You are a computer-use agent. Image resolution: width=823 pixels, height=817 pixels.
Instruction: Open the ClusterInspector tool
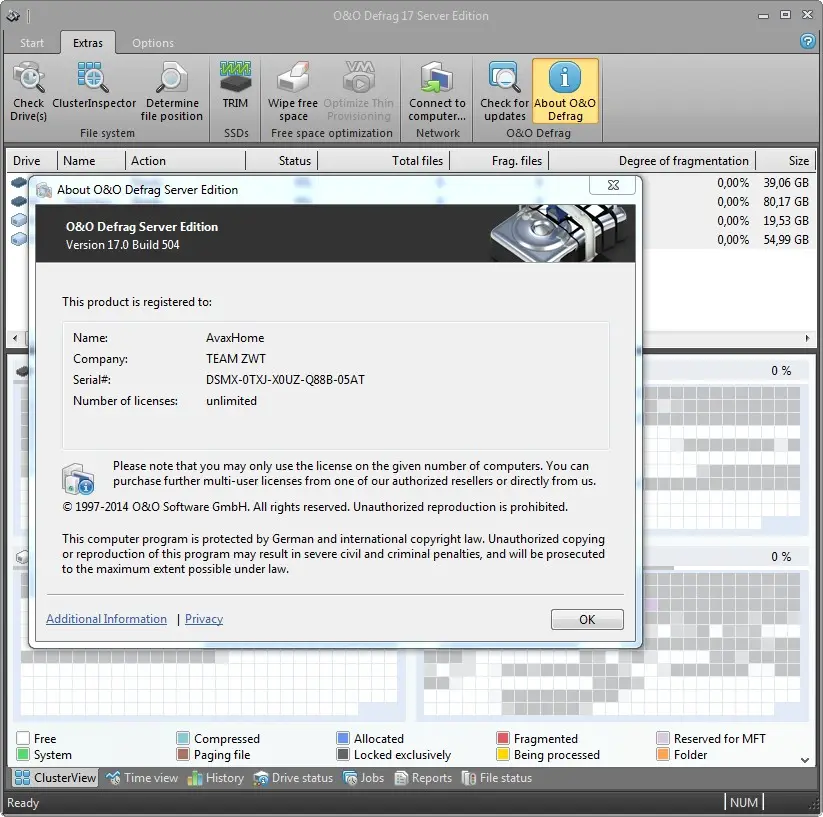[93, 91]
